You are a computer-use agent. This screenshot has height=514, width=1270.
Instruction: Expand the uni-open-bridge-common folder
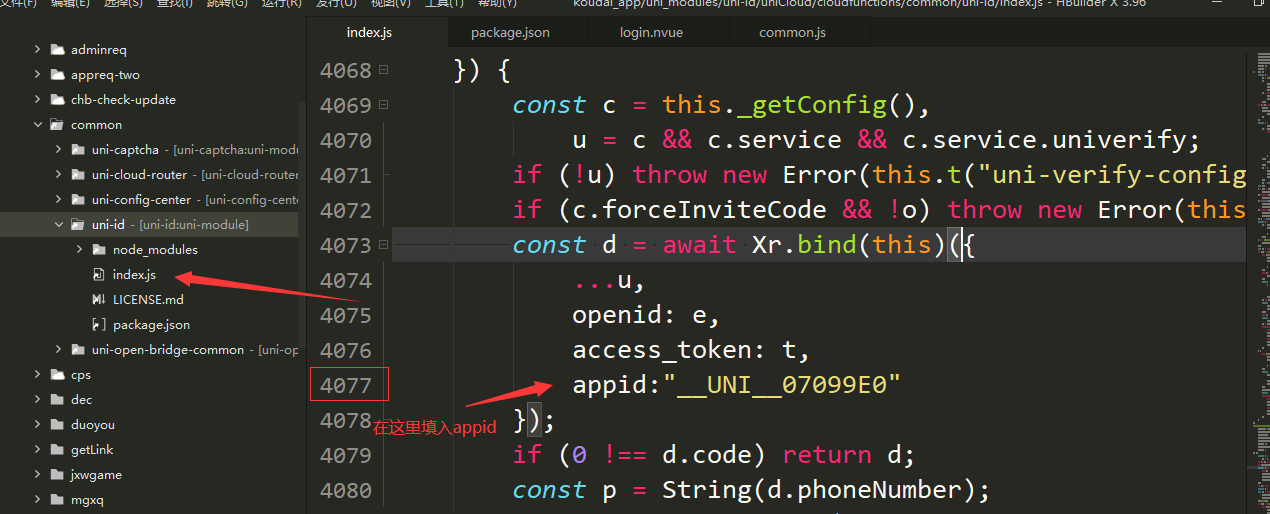pos(58,350)
